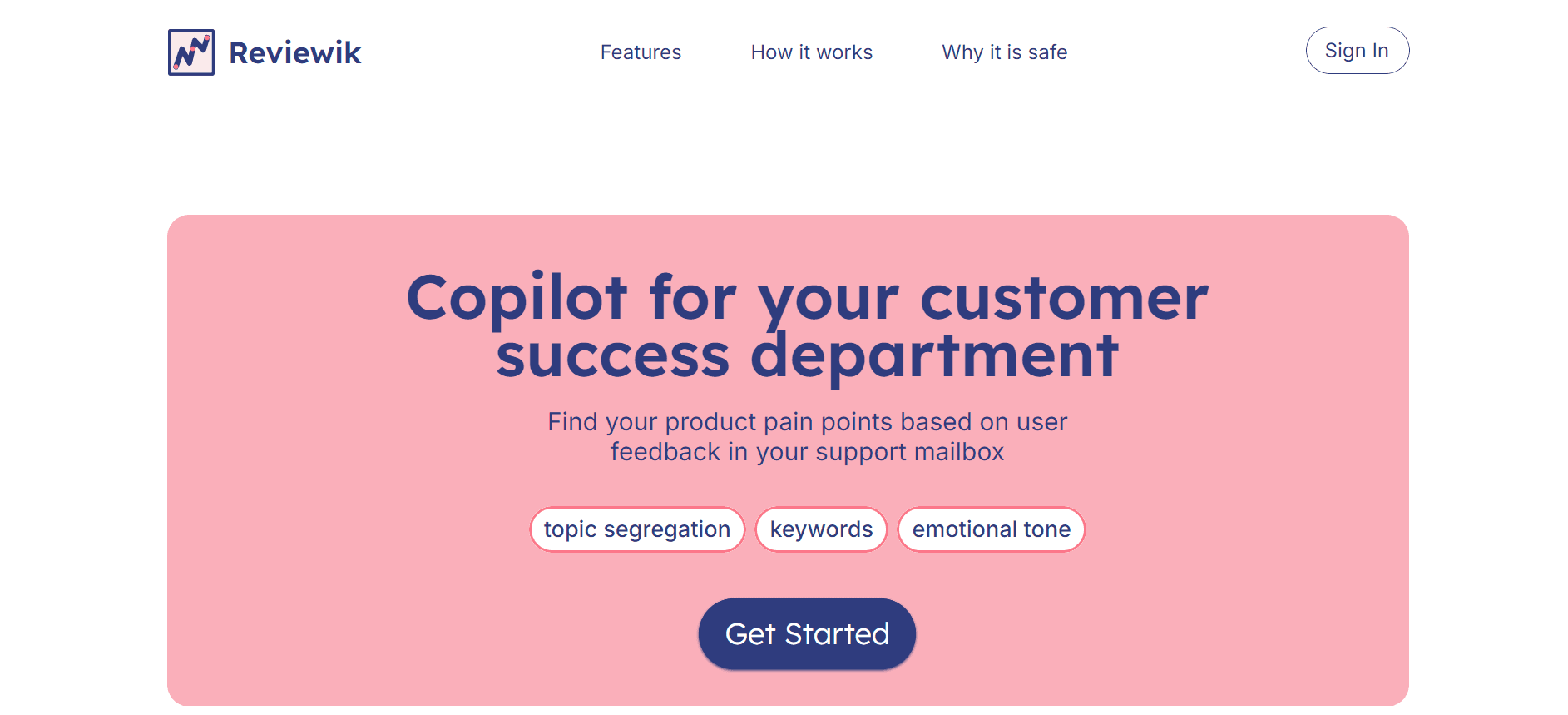Choose the emotional tone tag

click(991, 529)
